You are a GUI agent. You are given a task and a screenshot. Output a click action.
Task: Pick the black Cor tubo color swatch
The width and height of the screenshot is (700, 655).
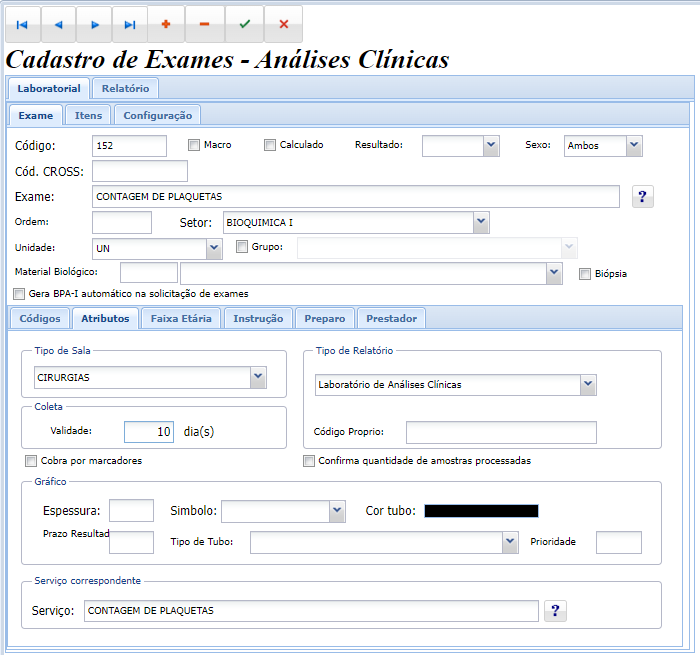(481, 511)
